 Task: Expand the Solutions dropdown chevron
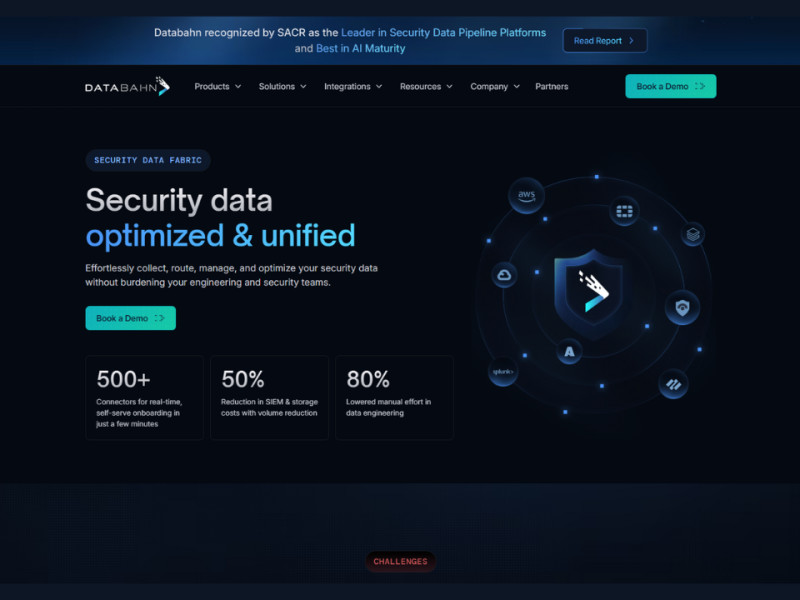pyautogui.click(x=303, y=87)
